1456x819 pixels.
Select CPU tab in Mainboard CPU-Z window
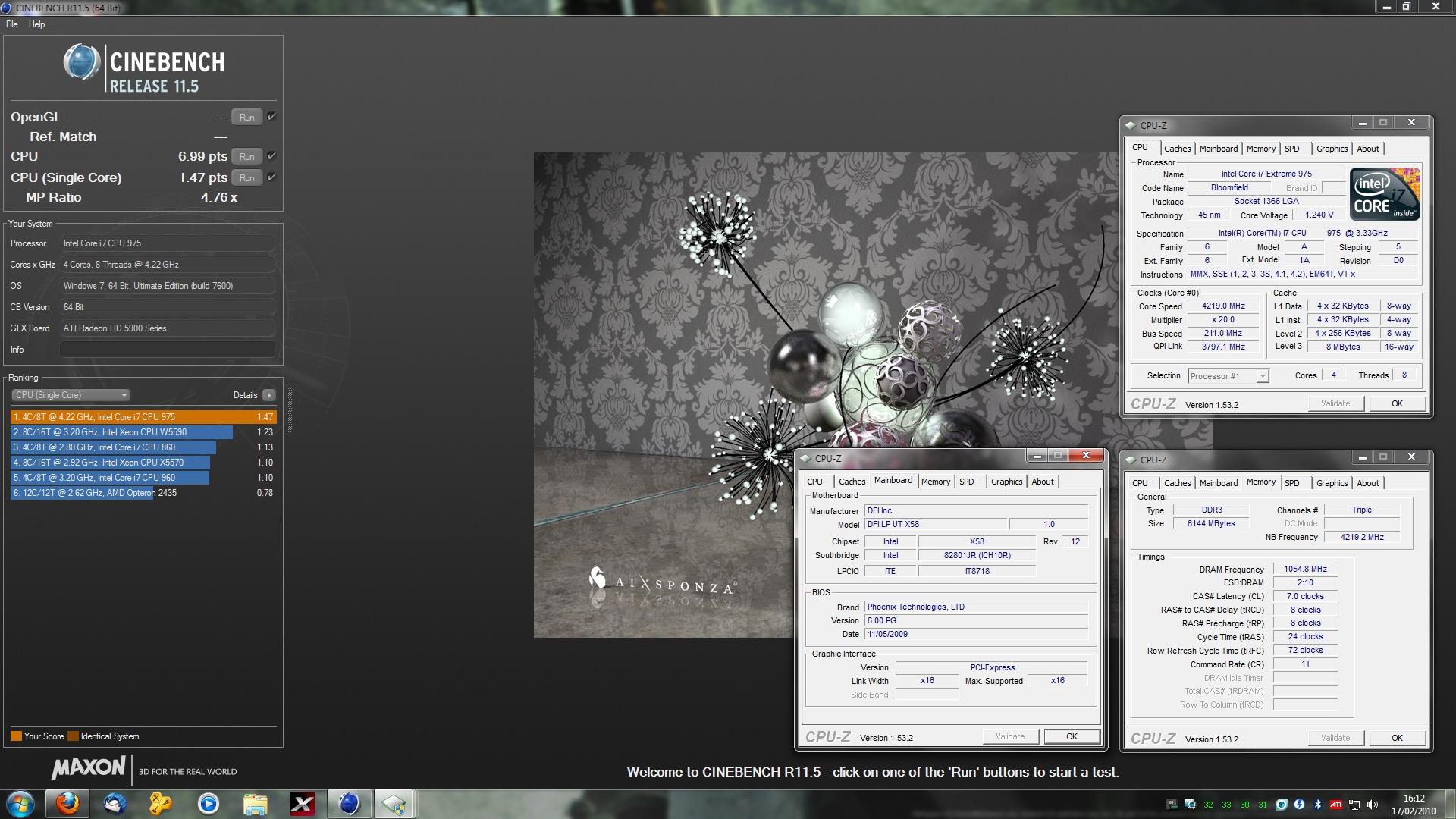[814, 482]
